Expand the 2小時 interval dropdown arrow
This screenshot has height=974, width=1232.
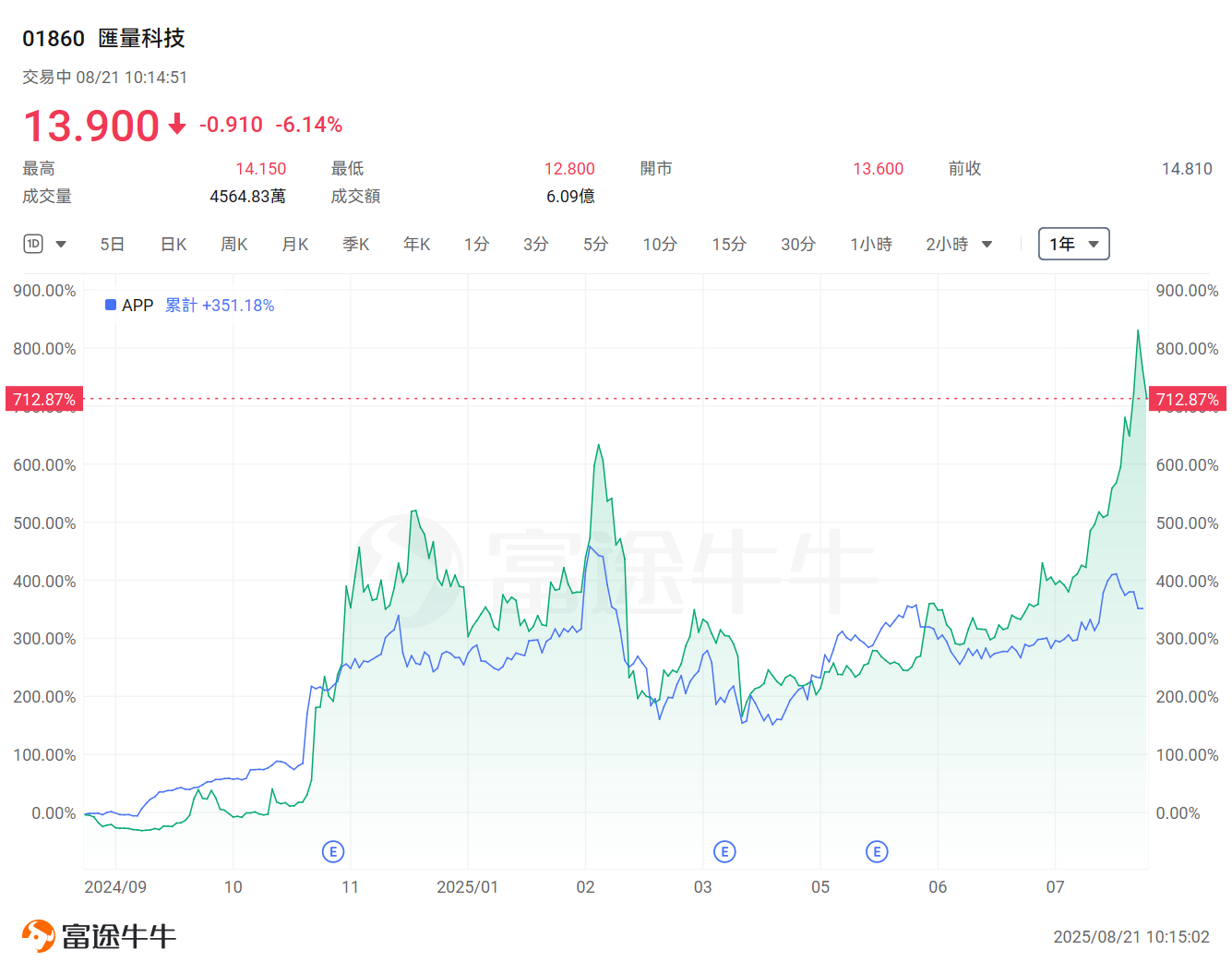coord(987,244)
